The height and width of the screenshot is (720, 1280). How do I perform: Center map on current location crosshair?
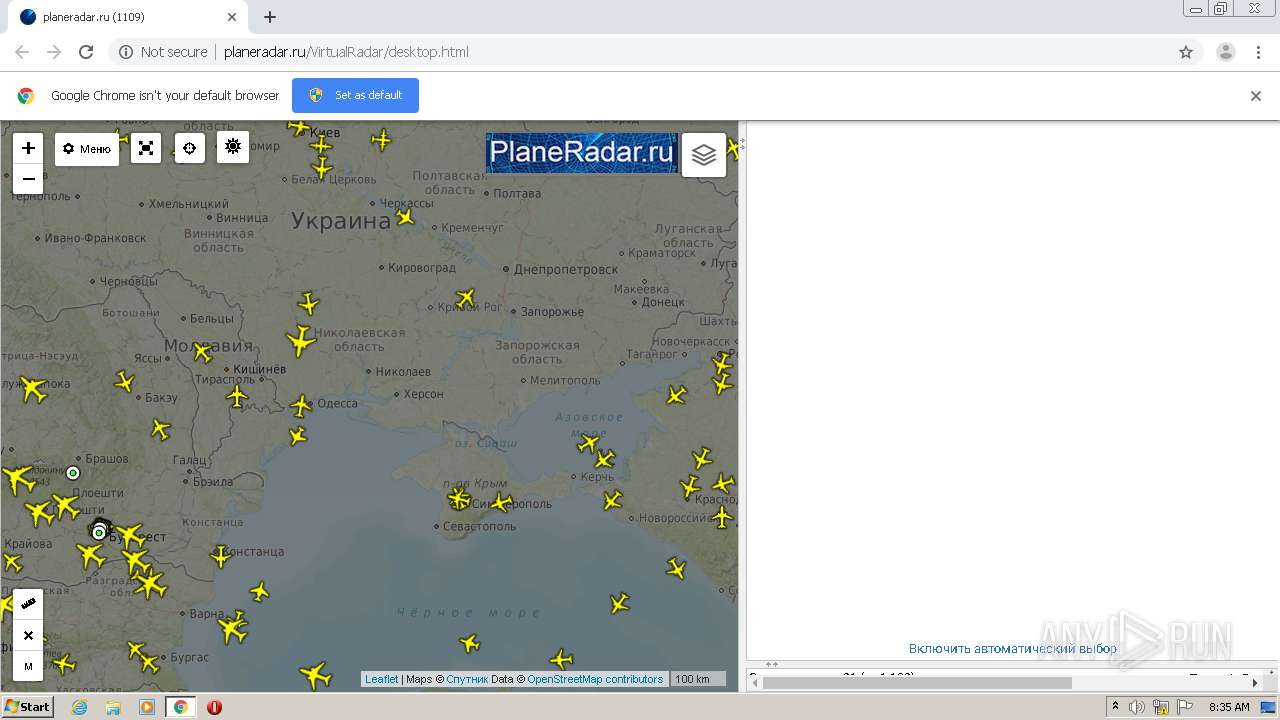(x=189, y=148)
